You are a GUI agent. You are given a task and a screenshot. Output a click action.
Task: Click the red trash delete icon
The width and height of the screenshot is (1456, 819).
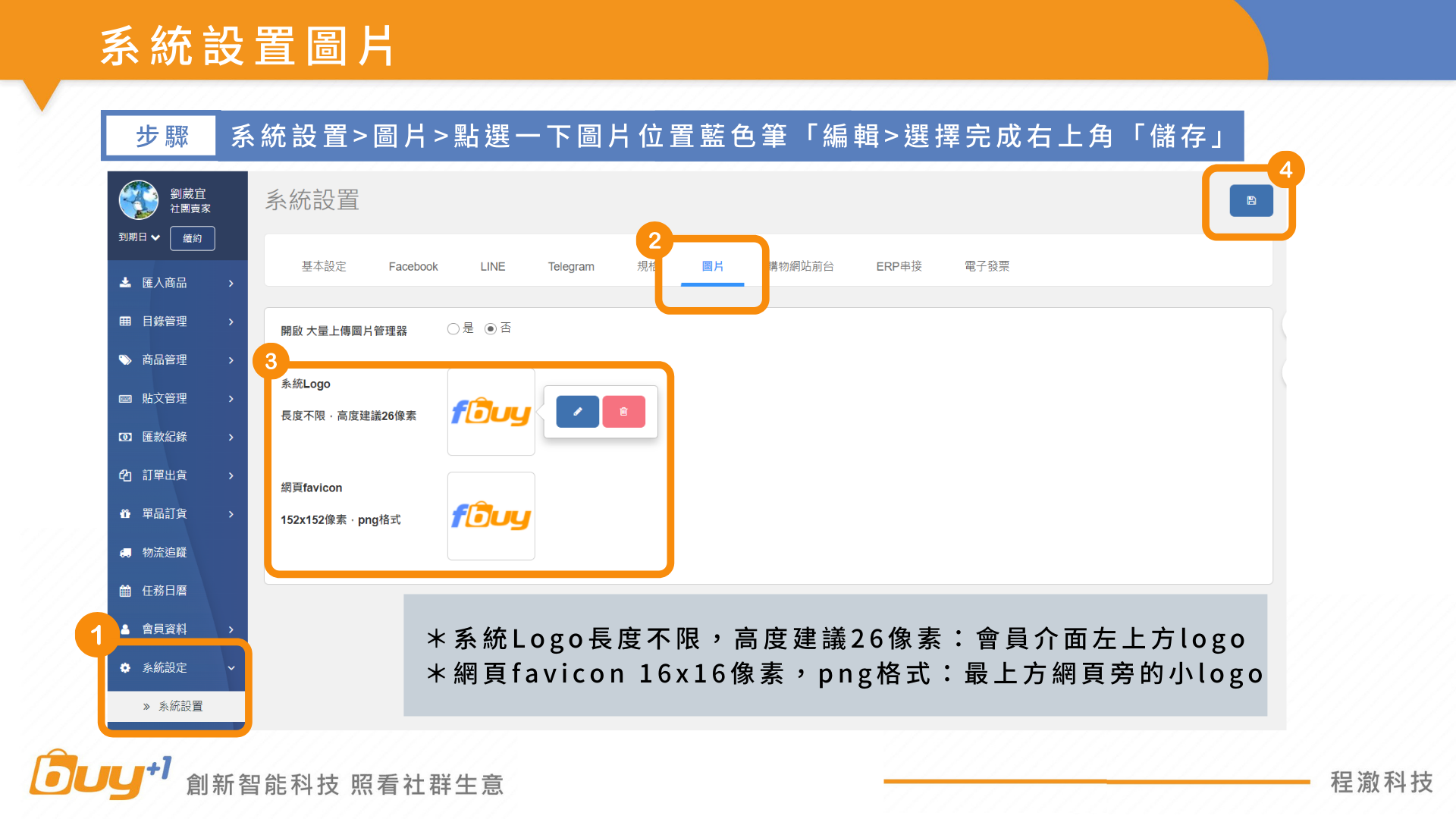pos(623,412)
